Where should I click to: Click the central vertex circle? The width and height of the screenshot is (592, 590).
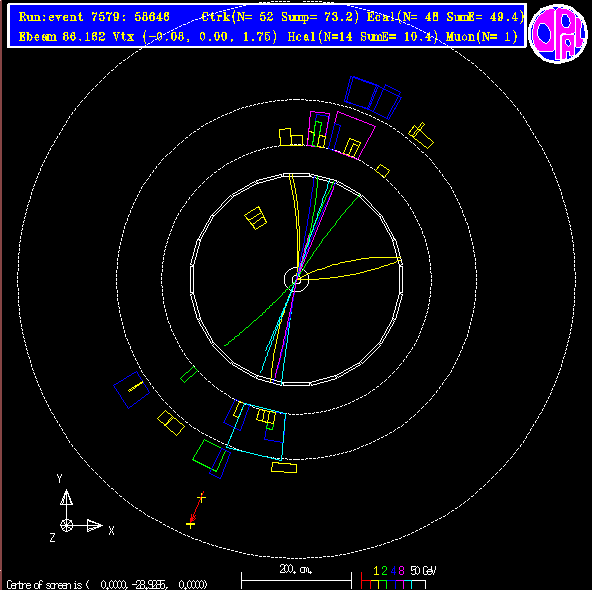pos(296,279)
